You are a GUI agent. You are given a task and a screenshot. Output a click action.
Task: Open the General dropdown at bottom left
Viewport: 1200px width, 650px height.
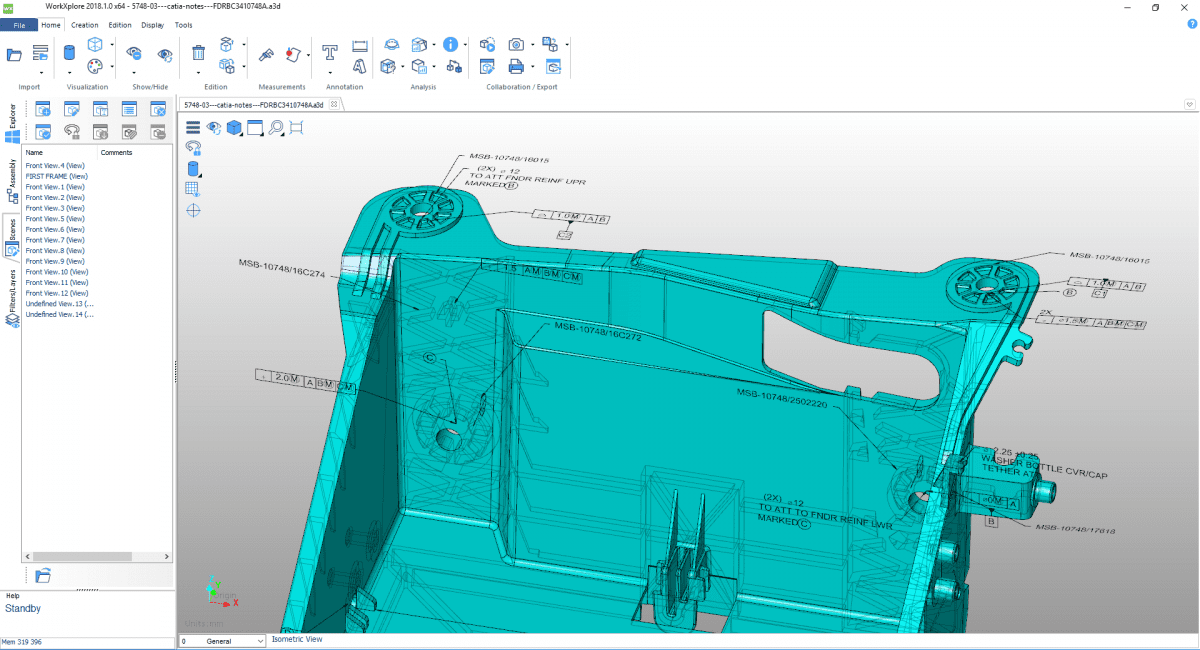tap(222, 641)
